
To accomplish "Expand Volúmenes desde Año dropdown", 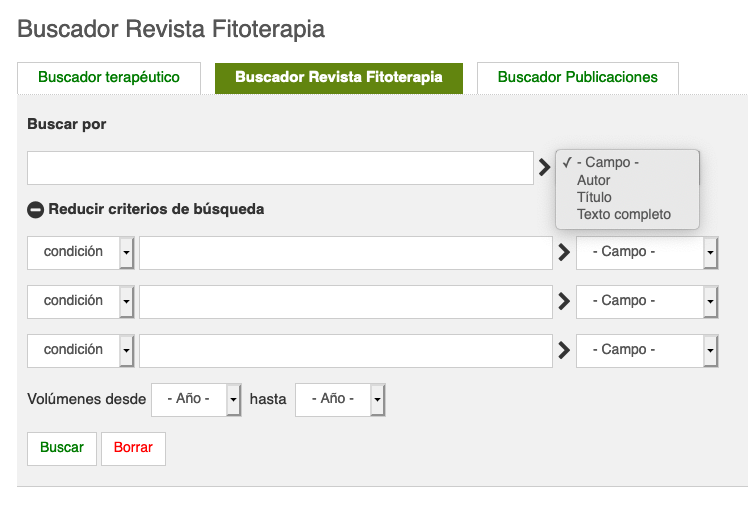I will [x=196, y=400].
